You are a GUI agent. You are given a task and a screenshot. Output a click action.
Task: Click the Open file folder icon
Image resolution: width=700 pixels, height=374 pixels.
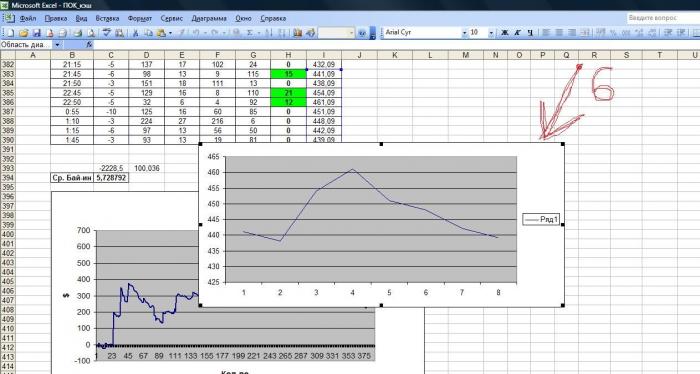(x=24, y=33)
